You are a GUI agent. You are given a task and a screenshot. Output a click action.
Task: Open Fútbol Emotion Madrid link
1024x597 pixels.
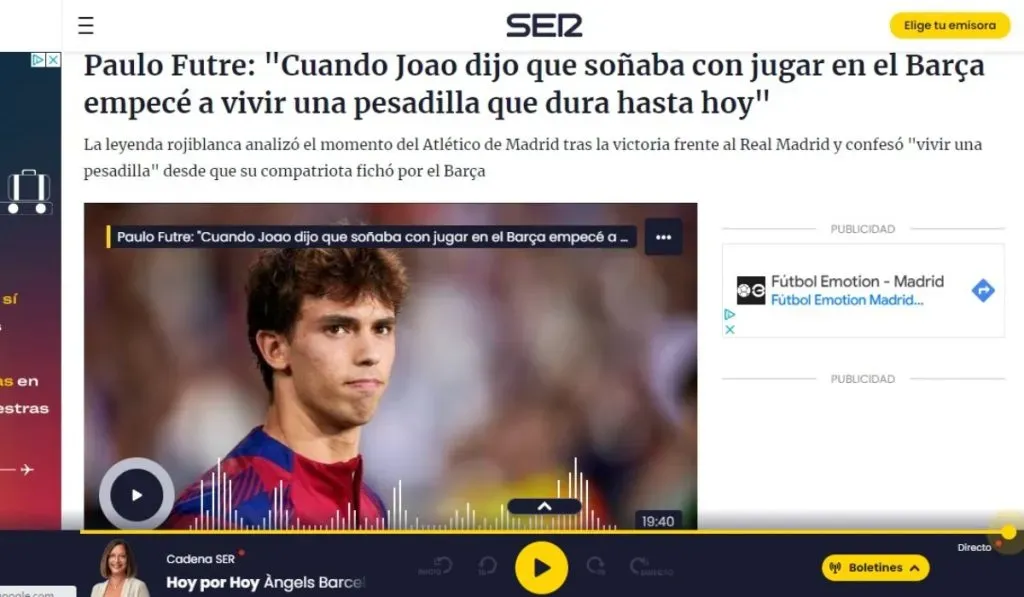click(847, 300)
